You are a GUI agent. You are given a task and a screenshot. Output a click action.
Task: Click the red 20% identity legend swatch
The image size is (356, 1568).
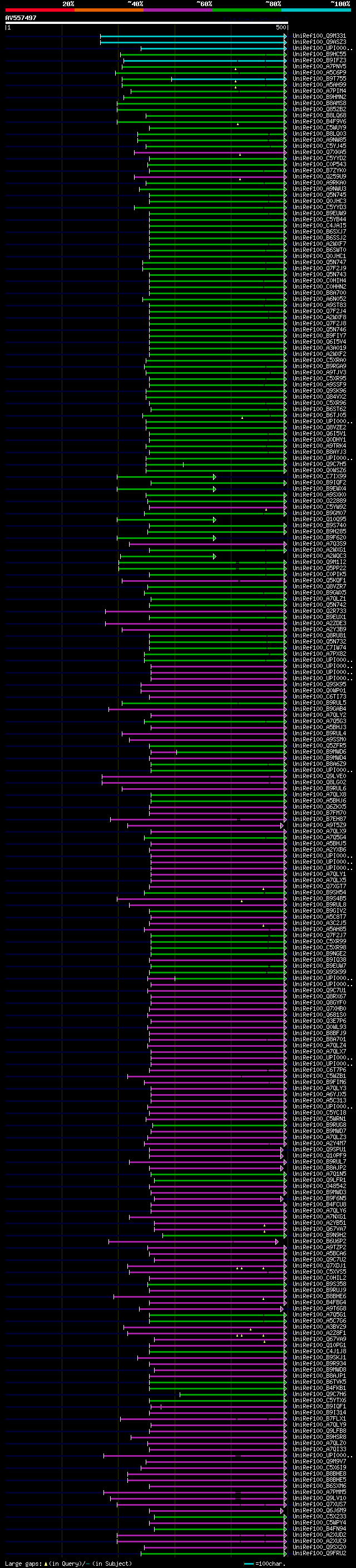point(39,11)
